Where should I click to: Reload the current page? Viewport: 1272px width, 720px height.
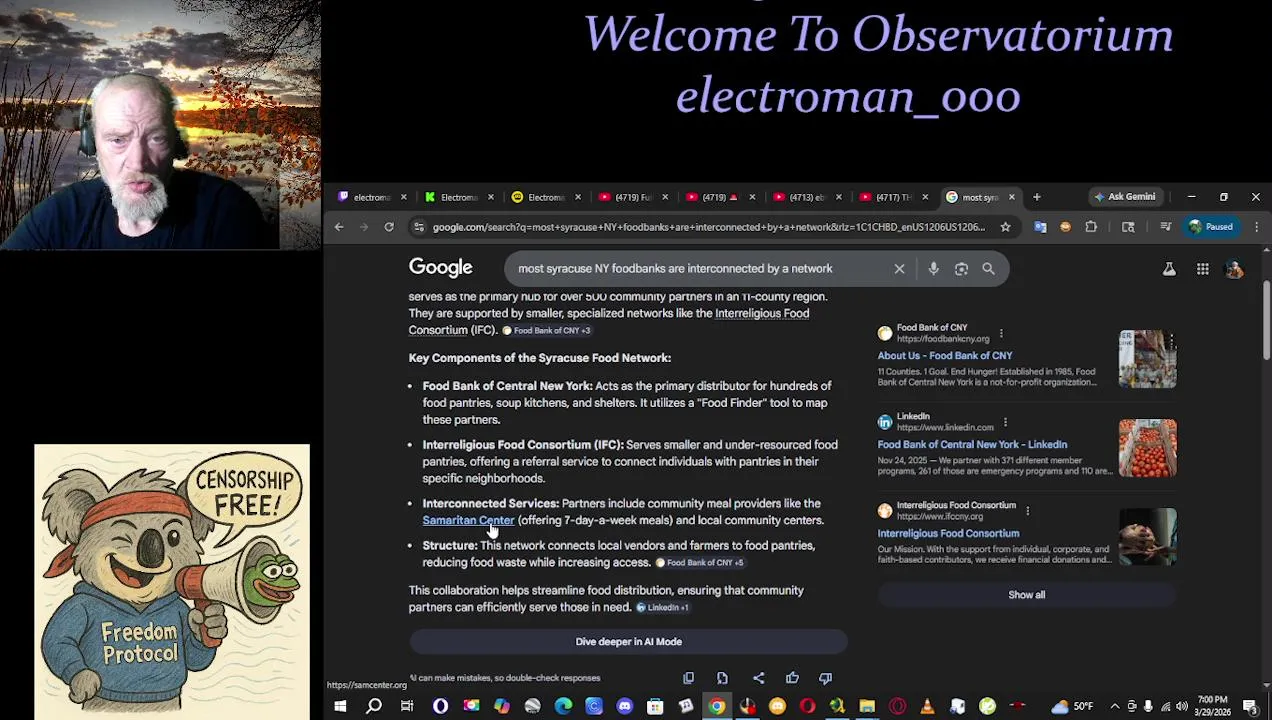pyautogui.click(x=390, y=227)
